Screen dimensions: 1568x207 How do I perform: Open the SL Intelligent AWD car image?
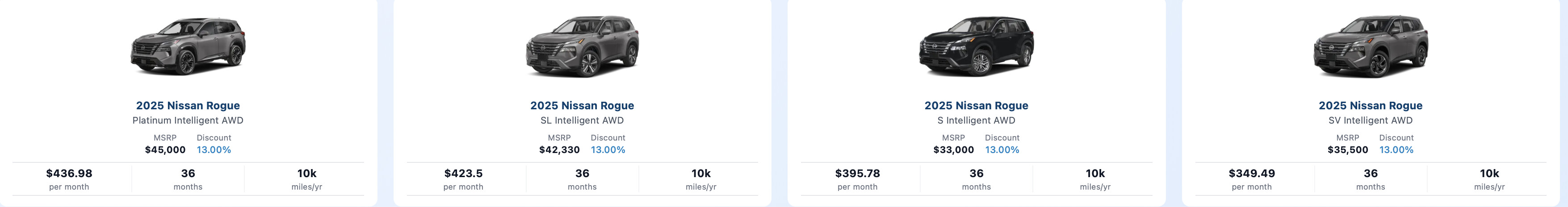click(x=583, y=46)
